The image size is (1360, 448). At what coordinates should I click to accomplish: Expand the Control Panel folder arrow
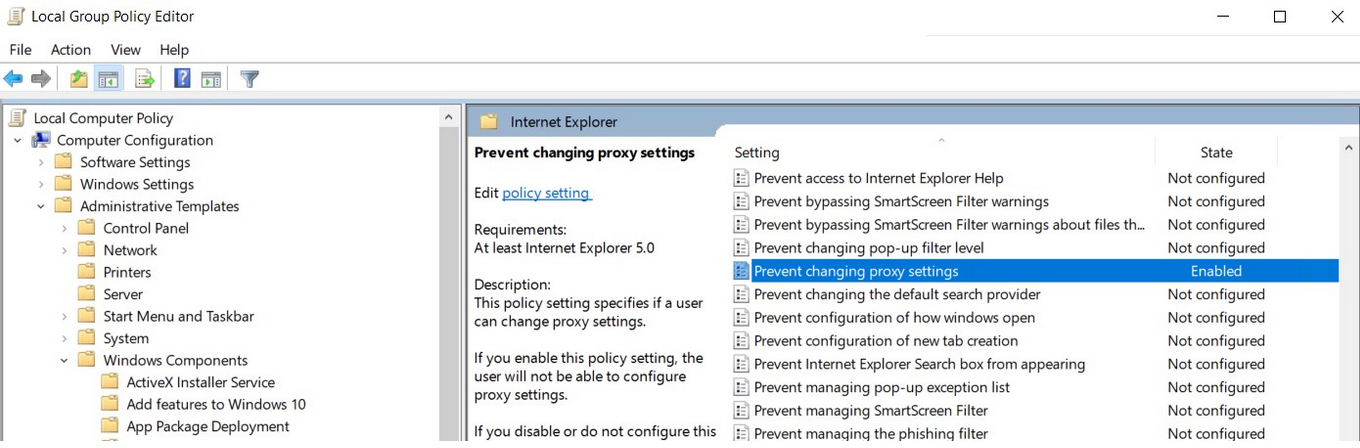[64, 229]
